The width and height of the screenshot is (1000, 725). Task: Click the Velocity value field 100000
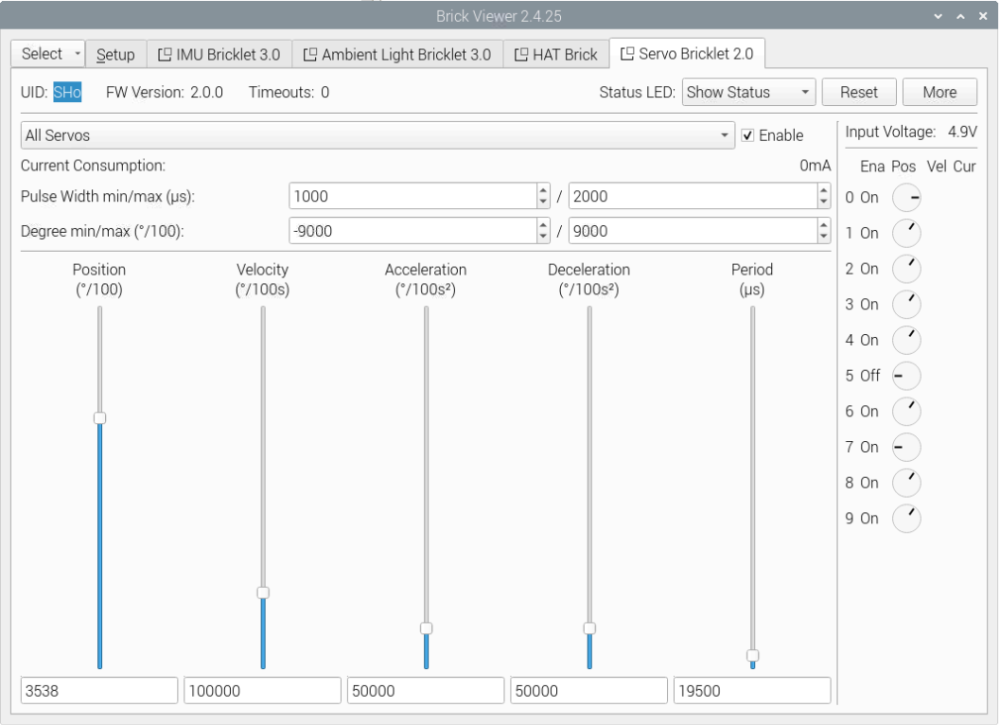(x=262, y=691)
